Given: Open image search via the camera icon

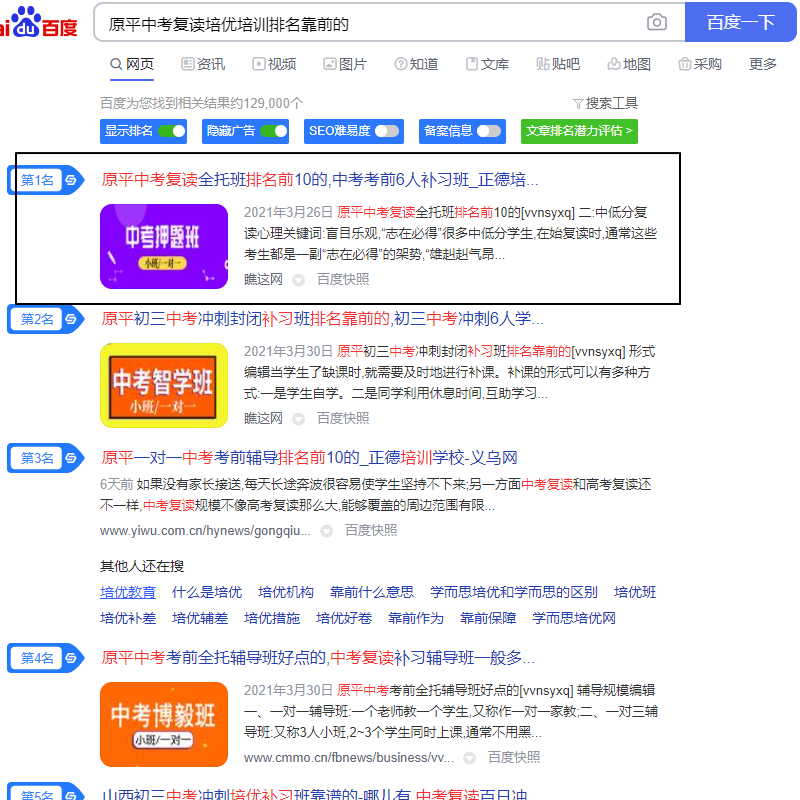Looking at the screenshot, I should click(x=657, y=22).
